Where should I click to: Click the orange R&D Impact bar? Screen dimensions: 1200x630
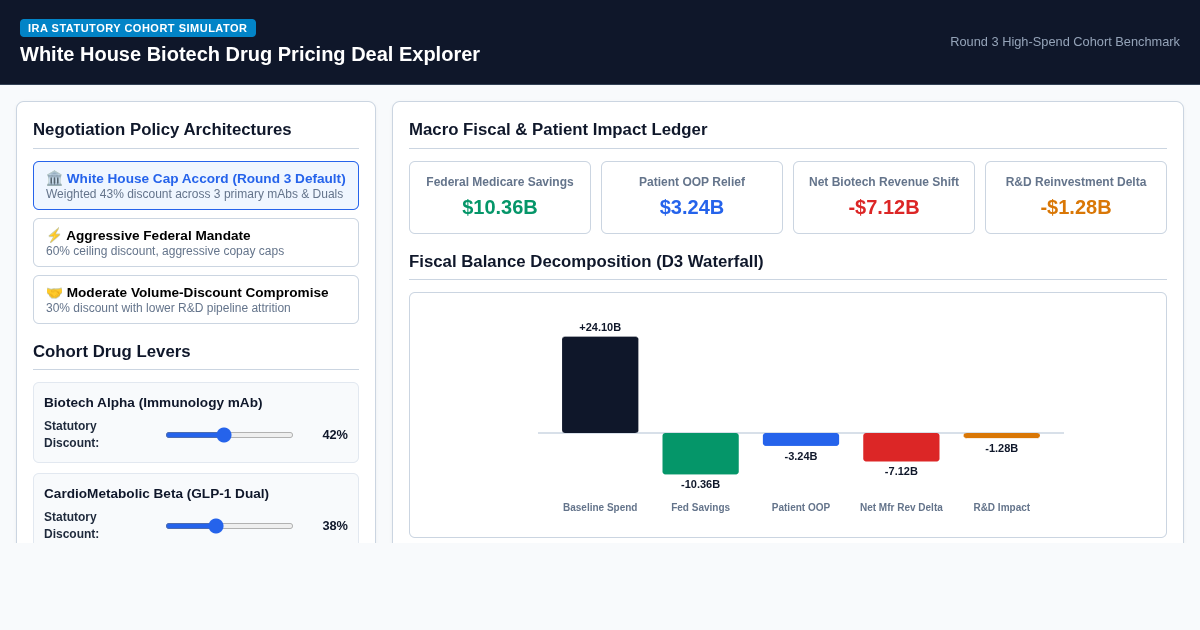(1002, 436)
